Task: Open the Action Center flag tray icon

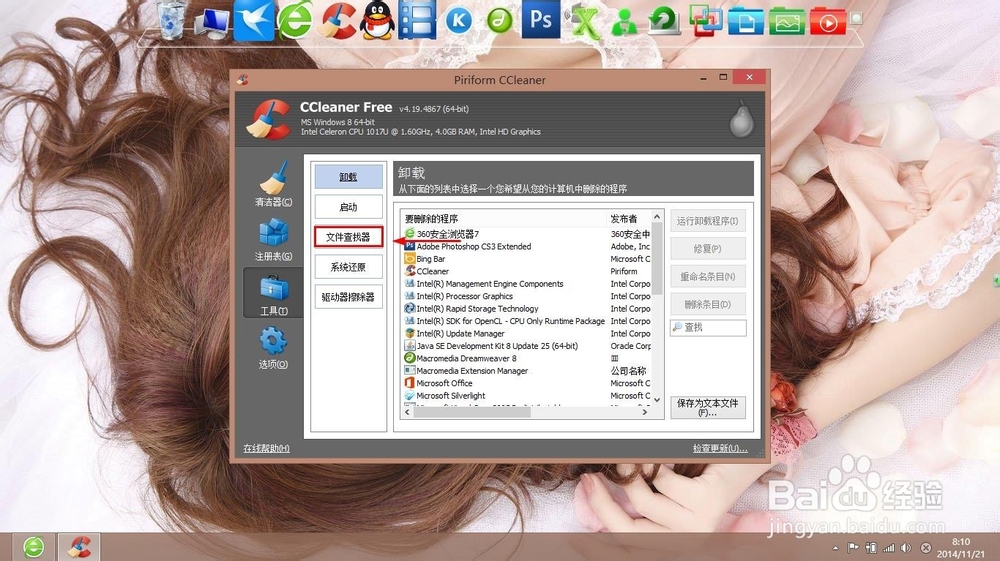Action: click(852, 547)
